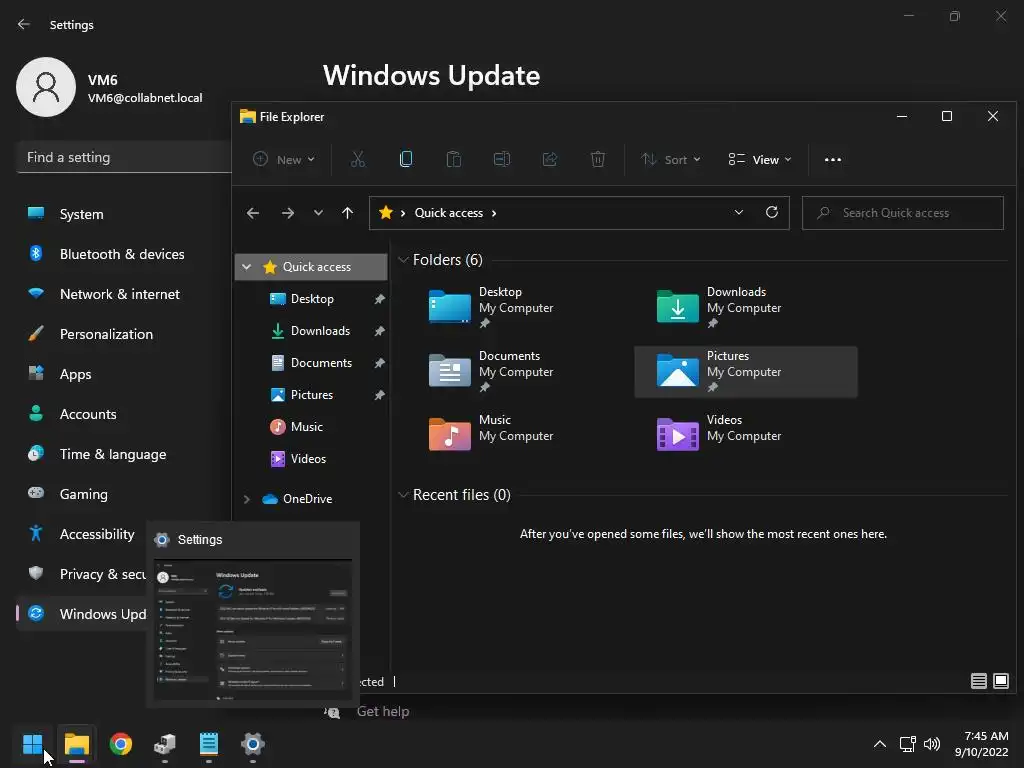Click the File Explorer icon on taskbar
The image size is (1024, 768).
77,744
